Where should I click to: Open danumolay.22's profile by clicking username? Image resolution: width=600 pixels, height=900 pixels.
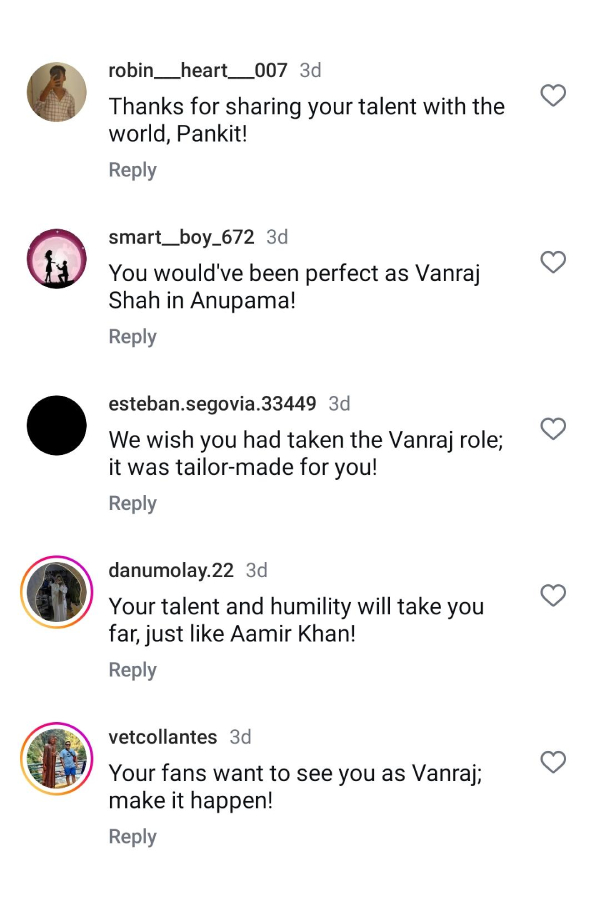(170, 570)
